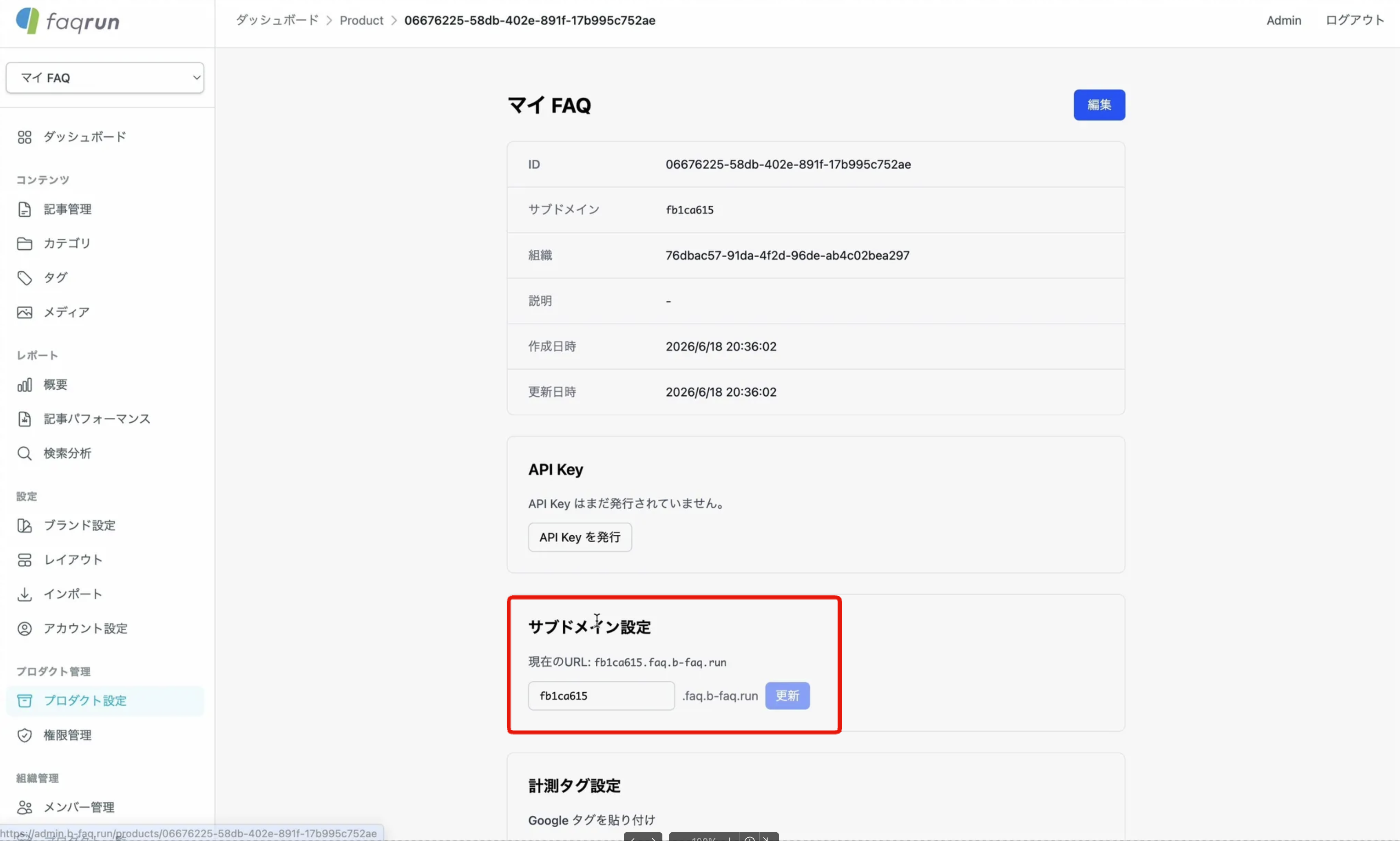Open ダッシュボード in the sidebar

pos(85,137)
